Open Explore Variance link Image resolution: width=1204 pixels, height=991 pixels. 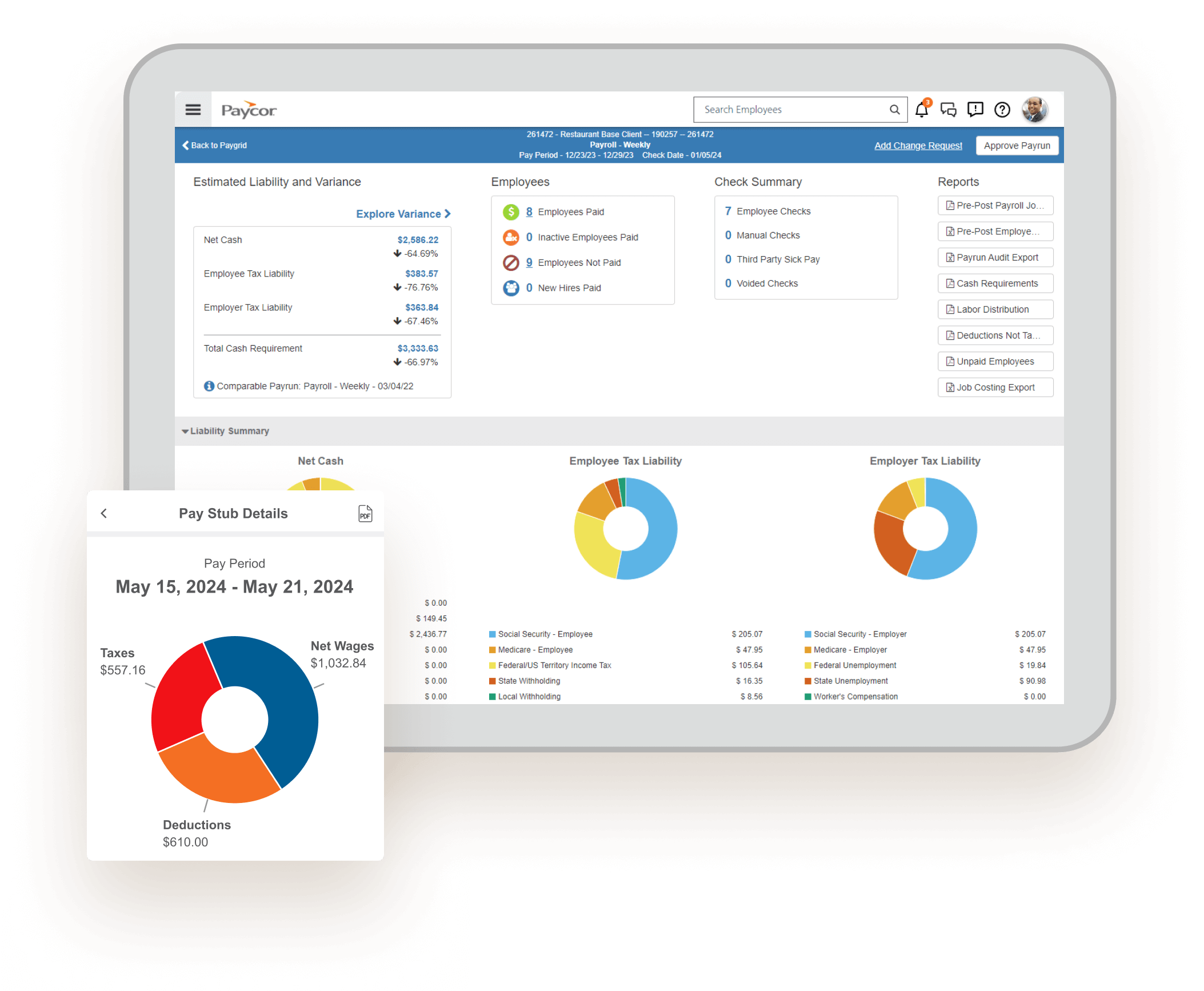pos(403,214)
